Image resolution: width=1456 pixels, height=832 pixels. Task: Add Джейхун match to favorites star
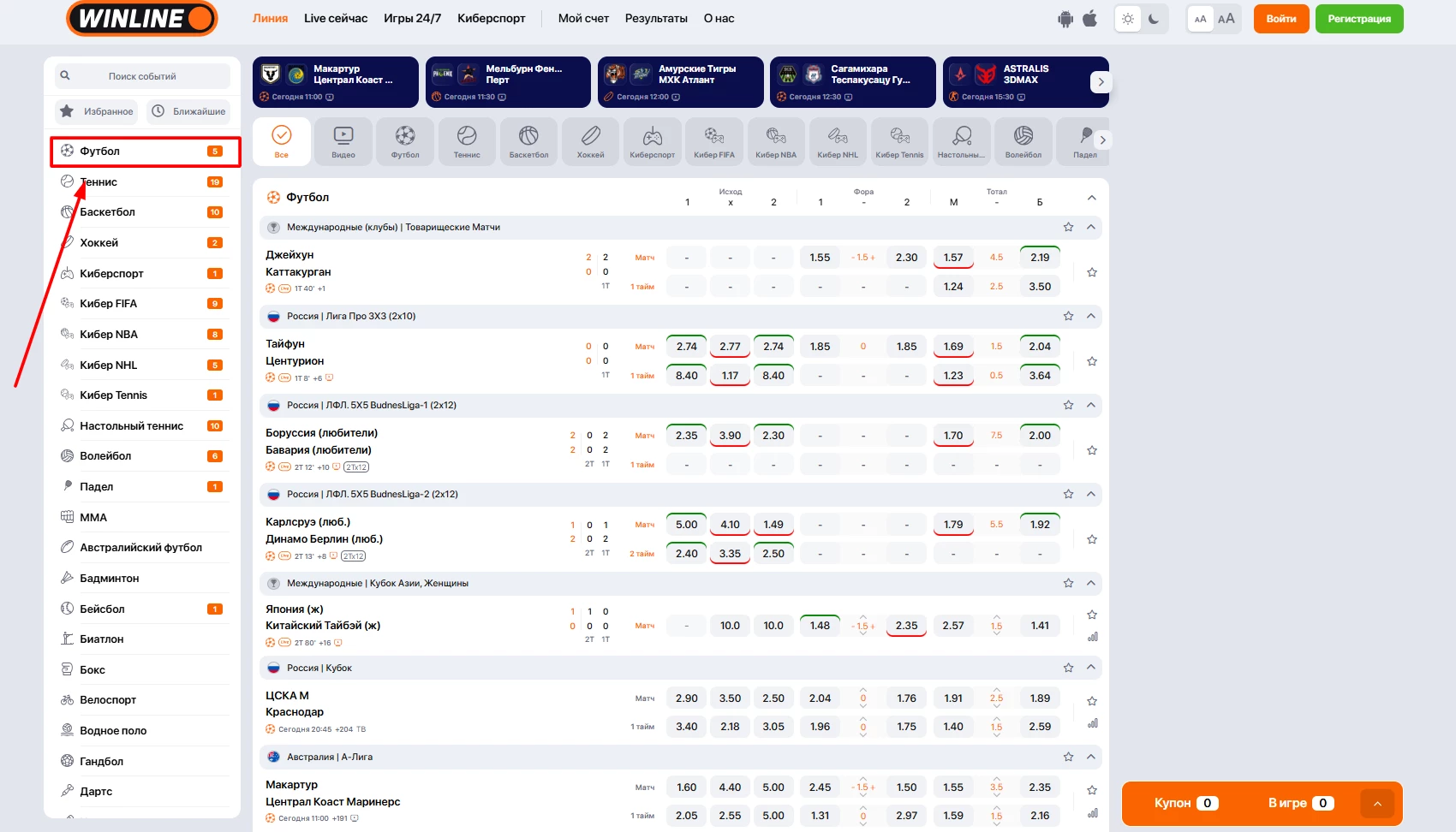click(x=1092, y=272)
